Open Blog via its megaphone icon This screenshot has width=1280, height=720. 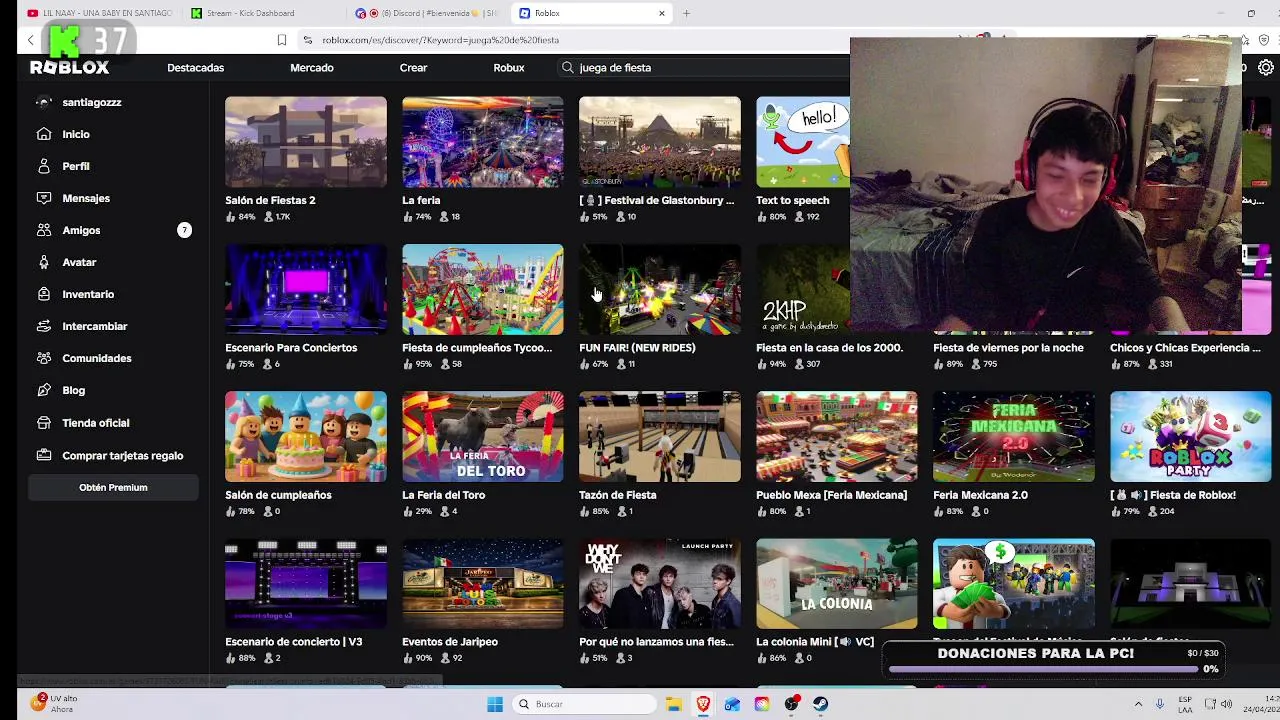click(44, 390)
